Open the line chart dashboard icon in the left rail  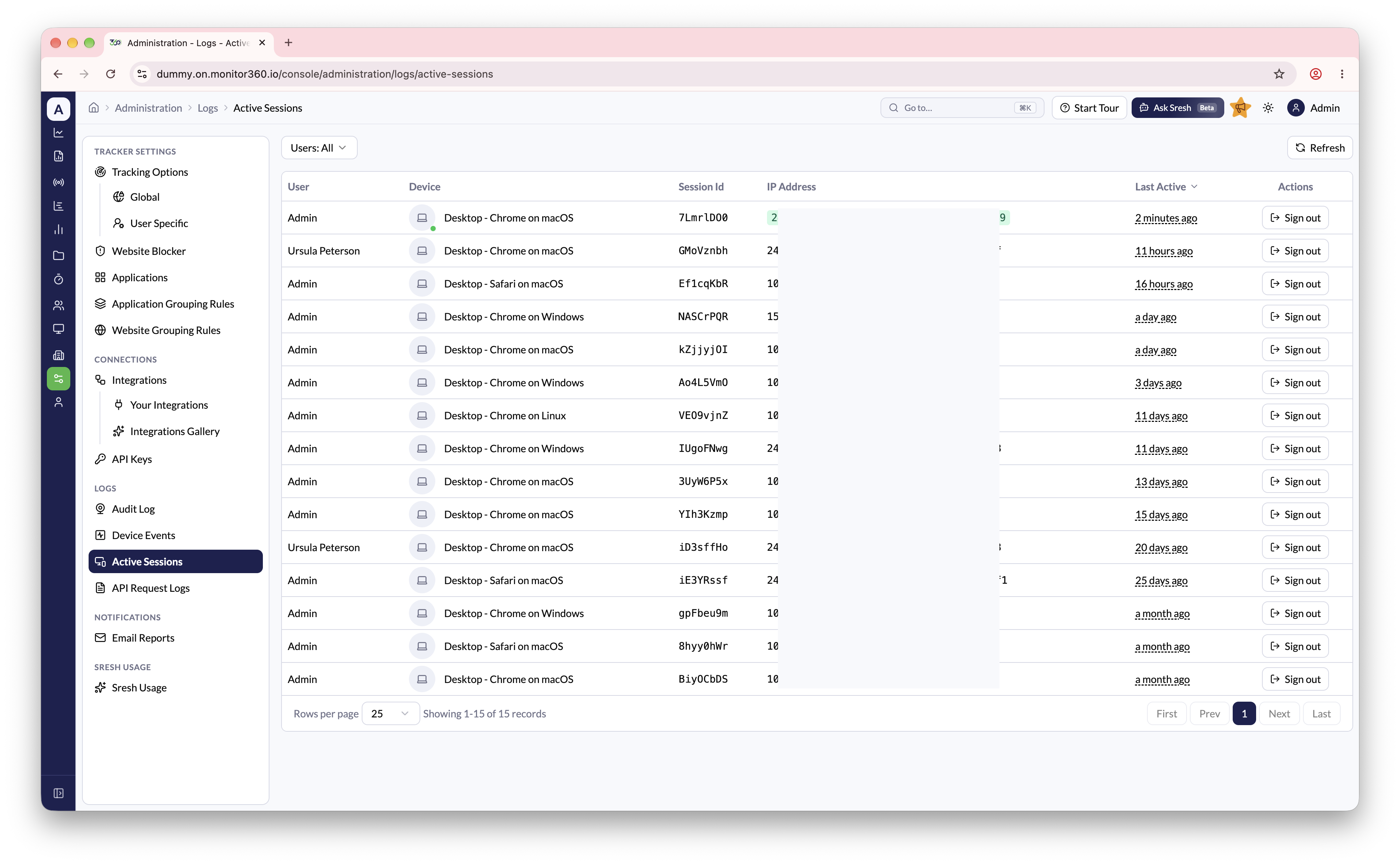click(x=58, y=133)
